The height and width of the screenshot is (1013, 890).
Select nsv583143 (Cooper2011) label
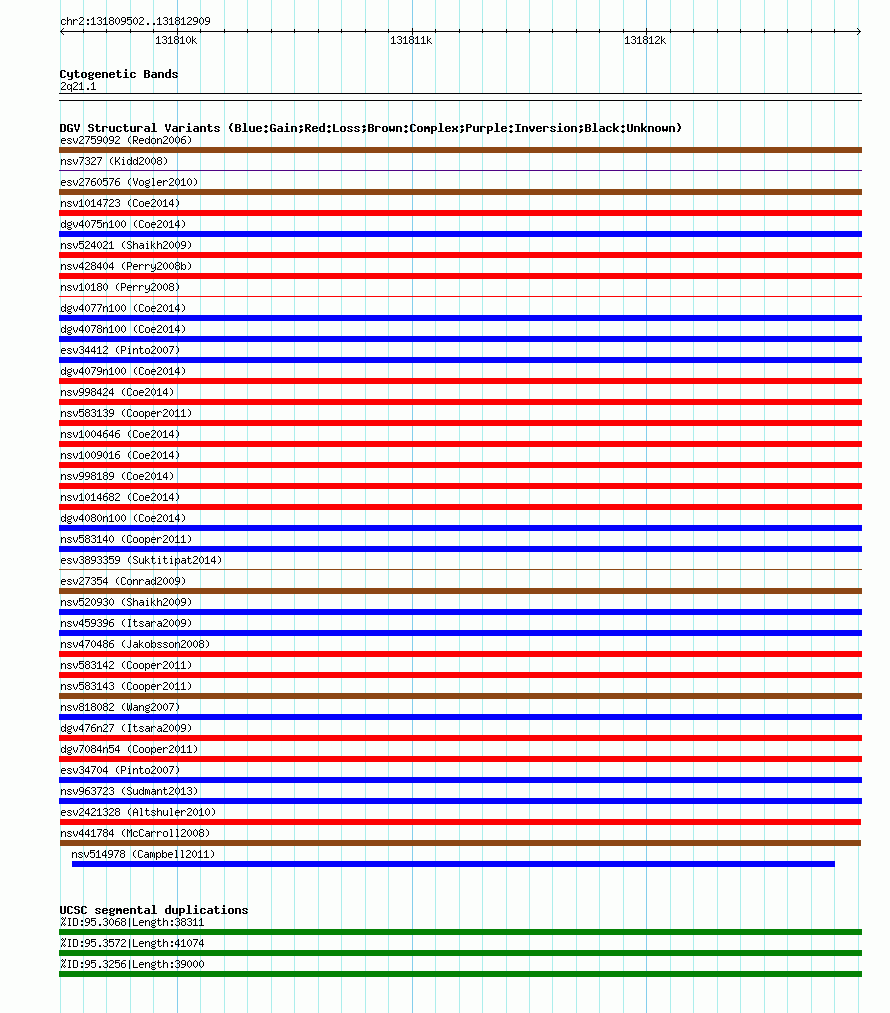point(126,686)
